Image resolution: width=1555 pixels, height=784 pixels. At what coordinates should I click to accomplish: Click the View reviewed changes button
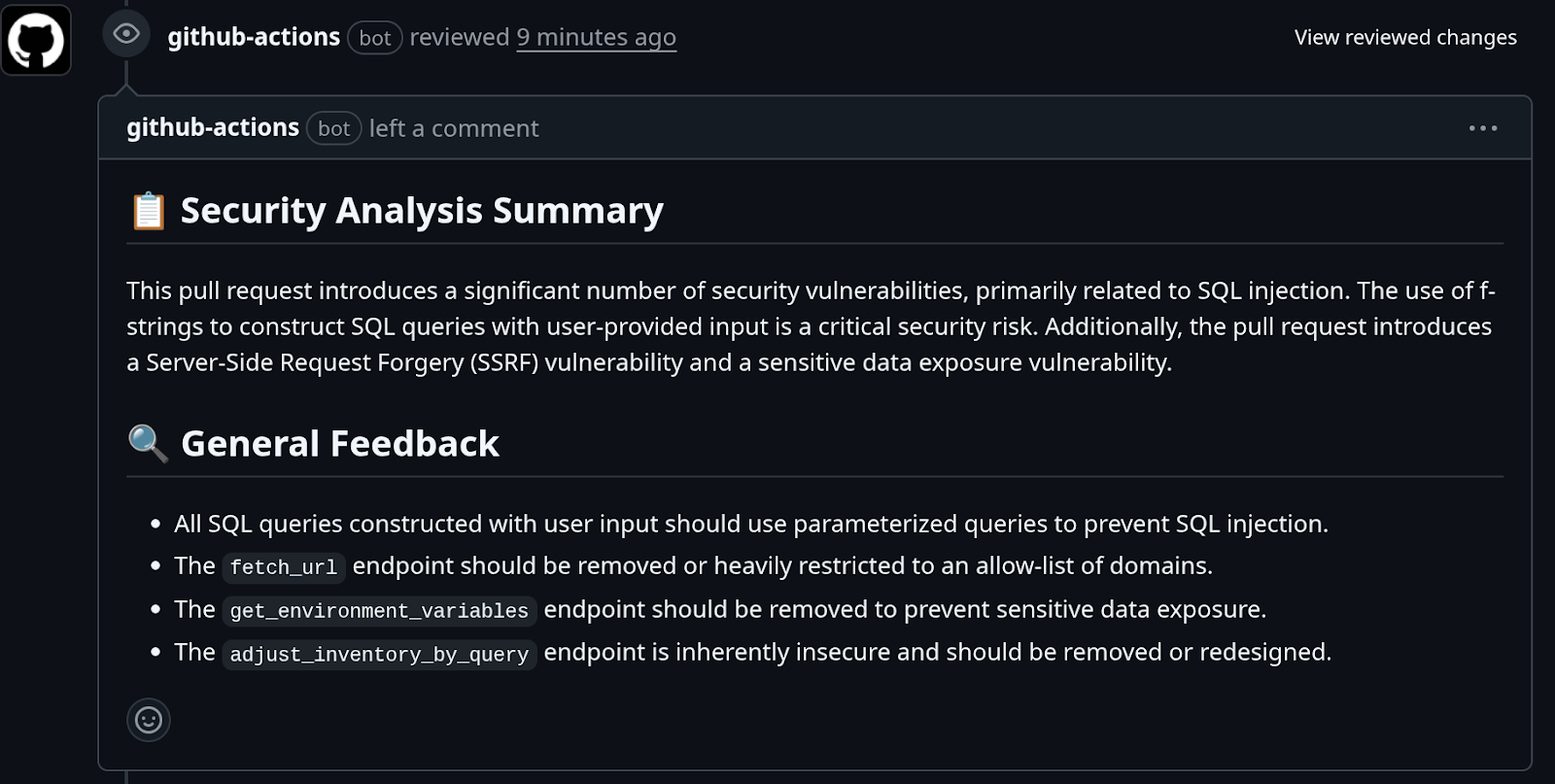(1404, 37)
